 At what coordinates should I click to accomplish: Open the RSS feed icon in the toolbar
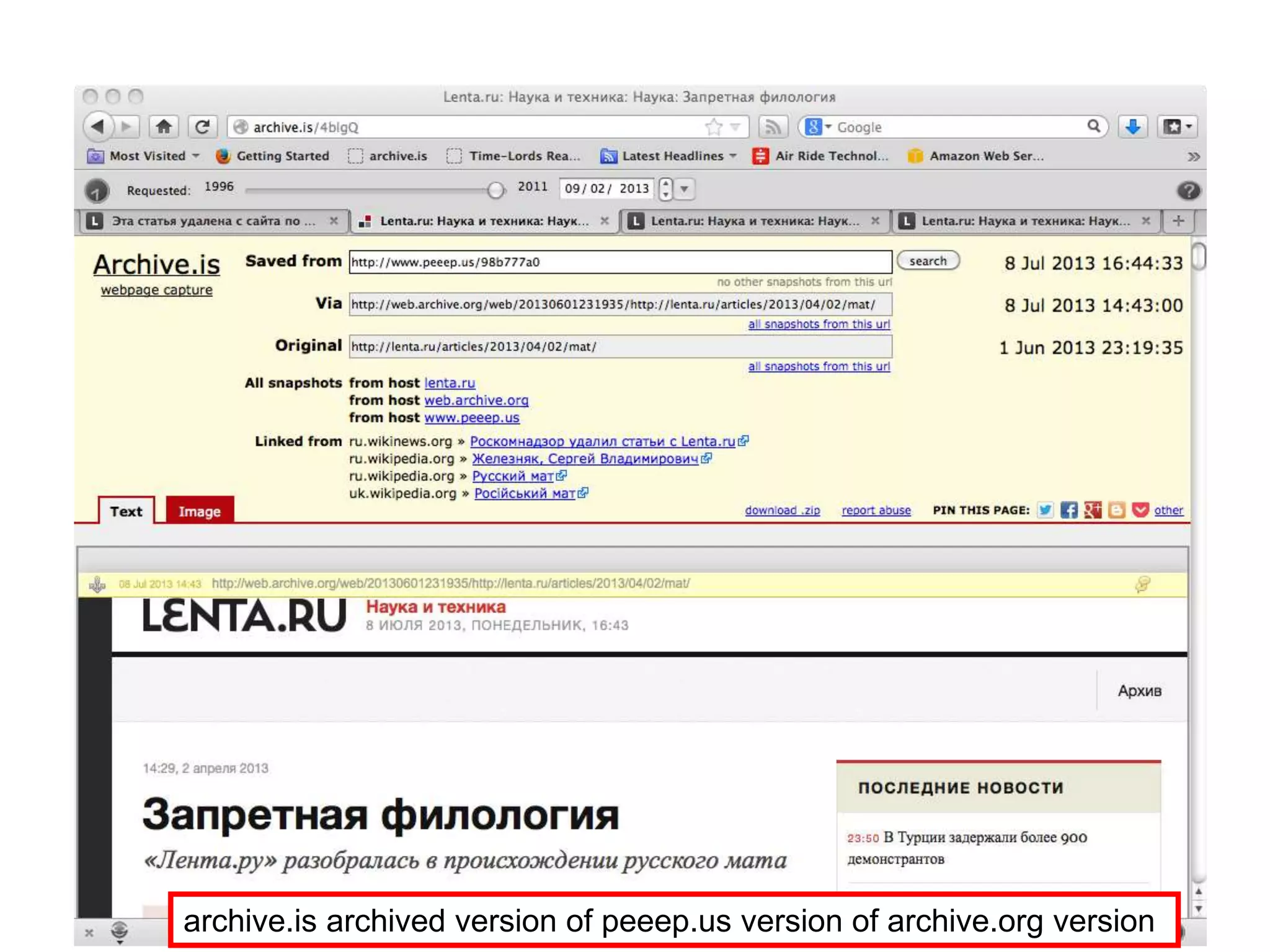(x=773, y=127)
